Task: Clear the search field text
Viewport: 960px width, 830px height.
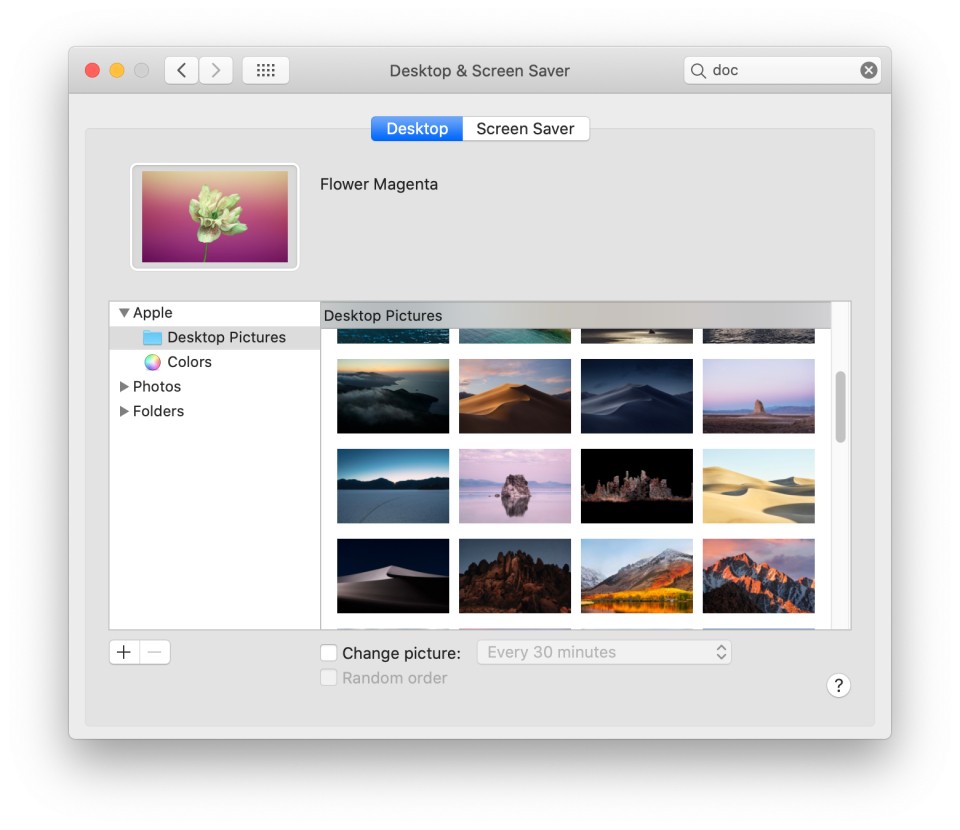Action: [868, 70]
